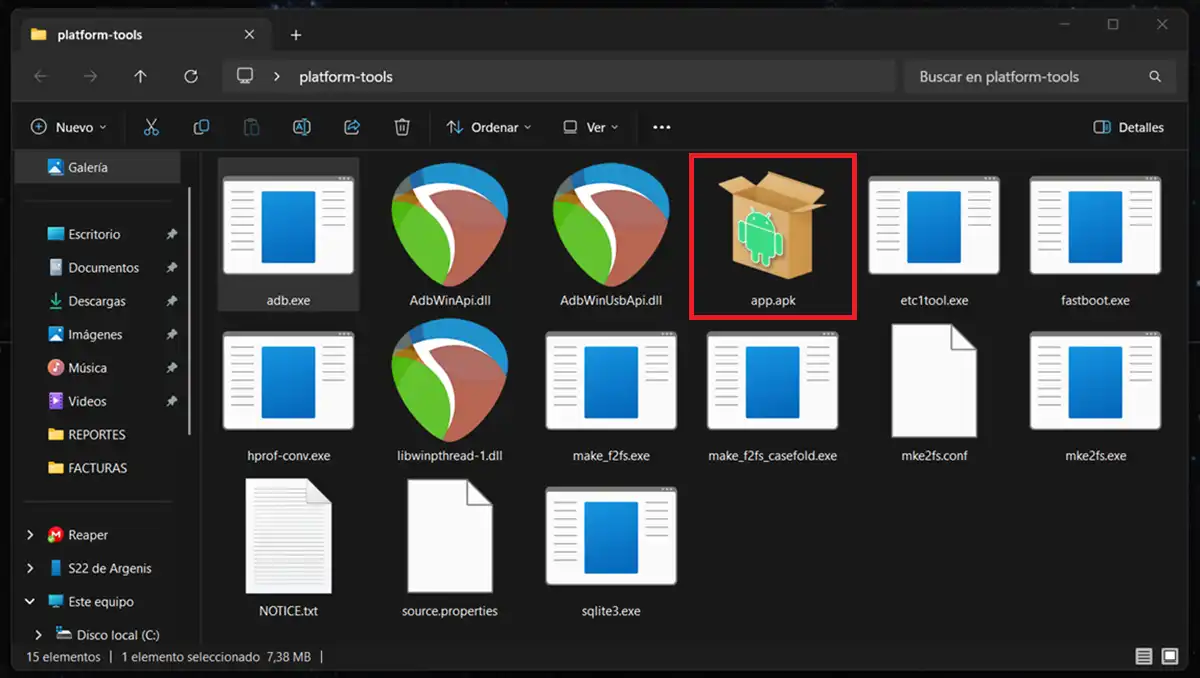Navigate back with the back arrow
The width and height of the screenshot is (1200, 678).
[x=40, y=76]
